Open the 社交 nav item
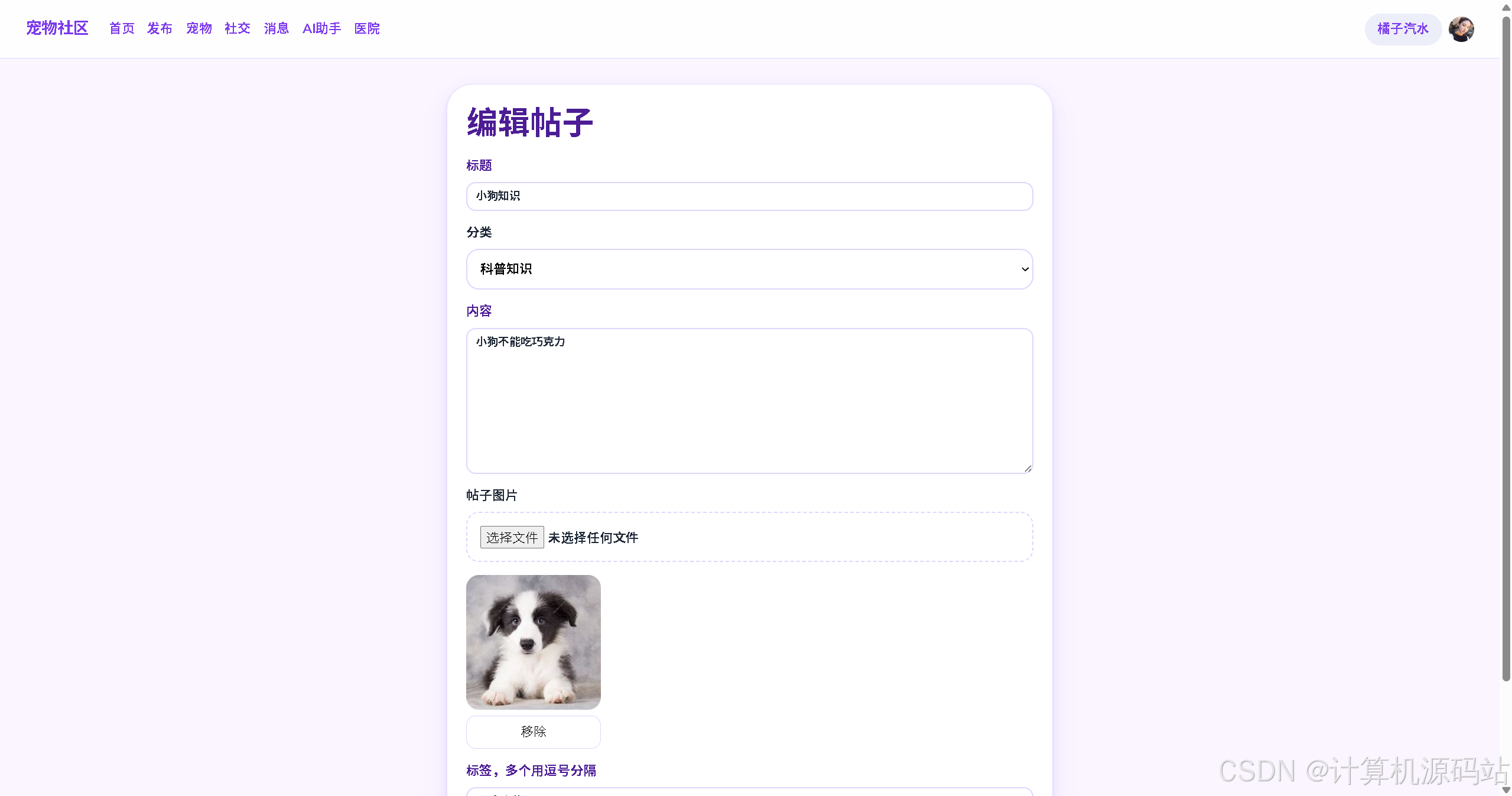Viewport: 1512px width, 796px height. [238, 28]
